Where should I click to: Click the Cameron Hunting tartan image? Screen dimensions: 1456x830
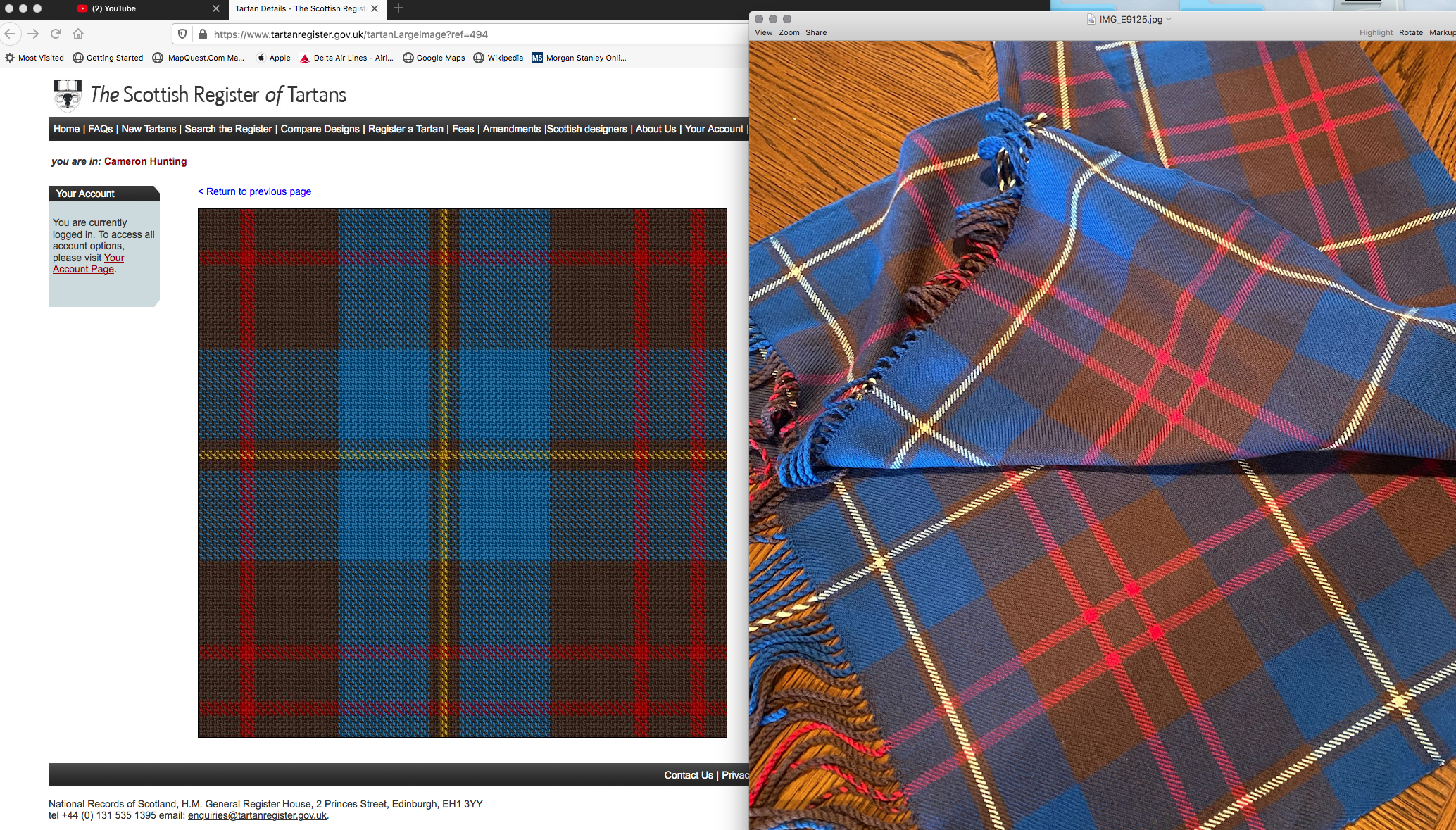(x=463, y=473)
